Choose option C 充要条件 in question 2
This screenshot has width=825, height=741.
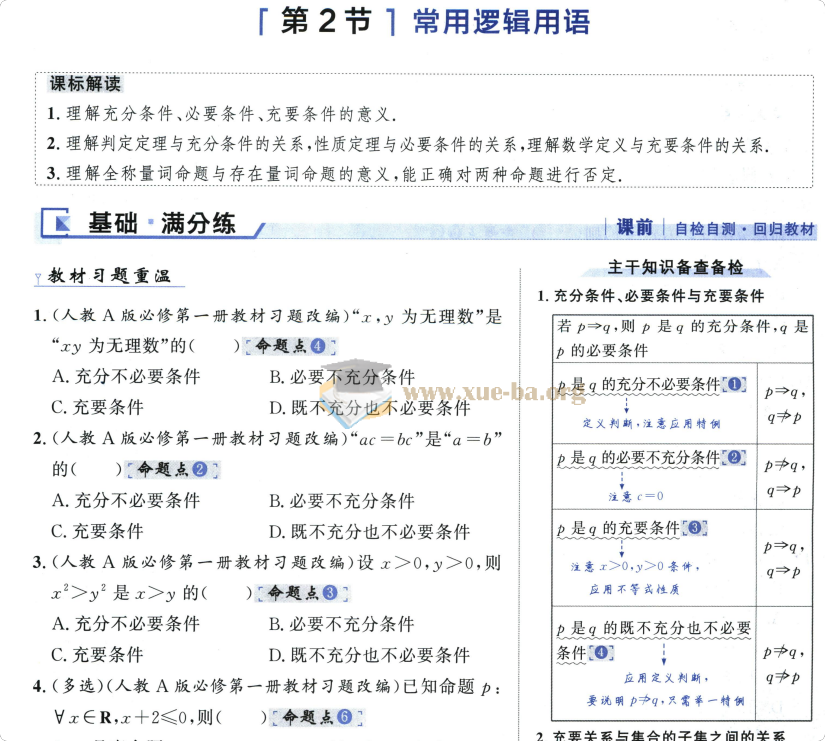pos(98,531)
